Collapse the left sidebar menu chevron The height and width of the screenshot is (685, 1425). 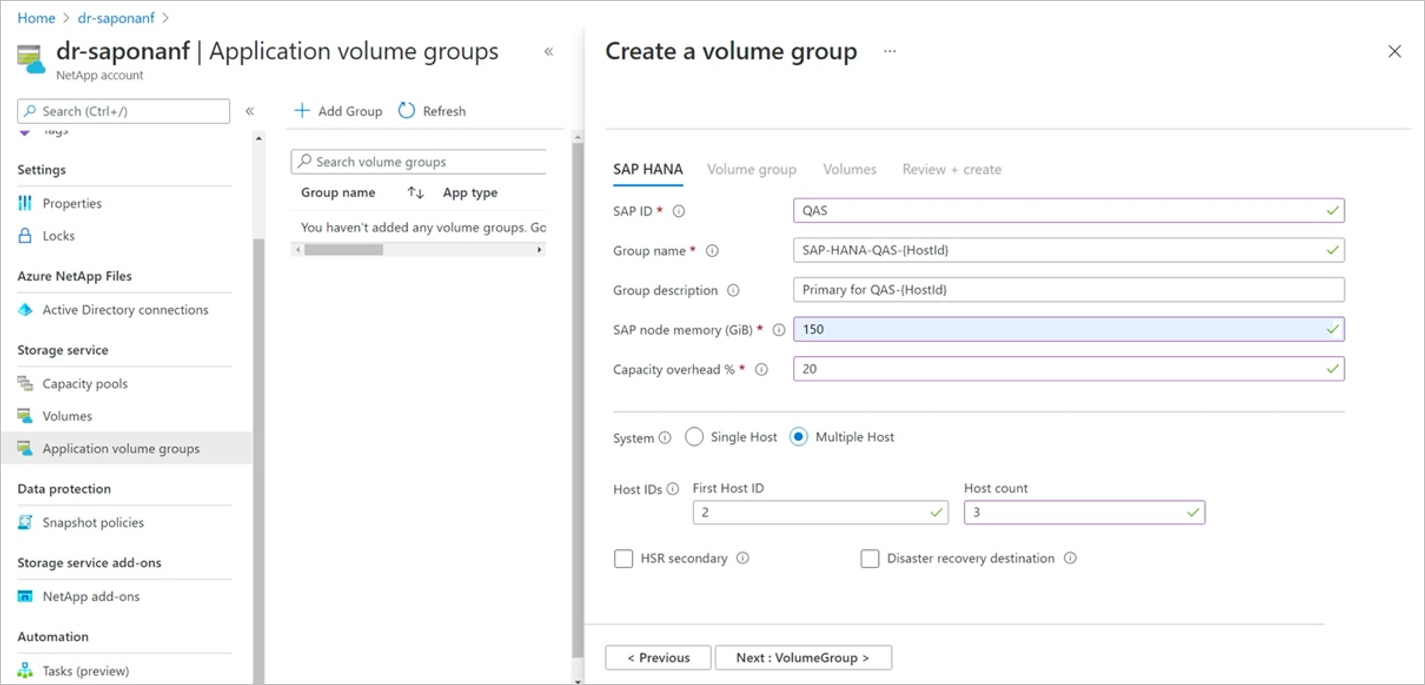point(250,111)
